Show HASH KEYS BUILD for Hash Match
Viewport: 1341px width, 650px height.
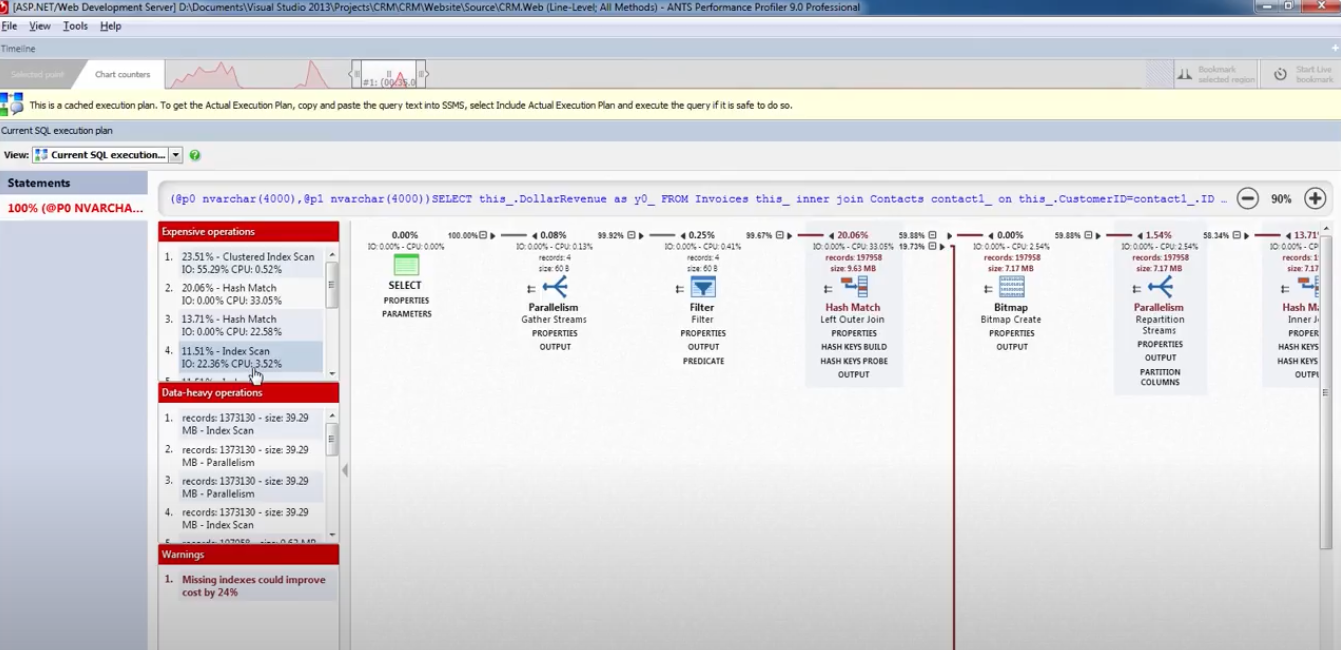point(853,347)
